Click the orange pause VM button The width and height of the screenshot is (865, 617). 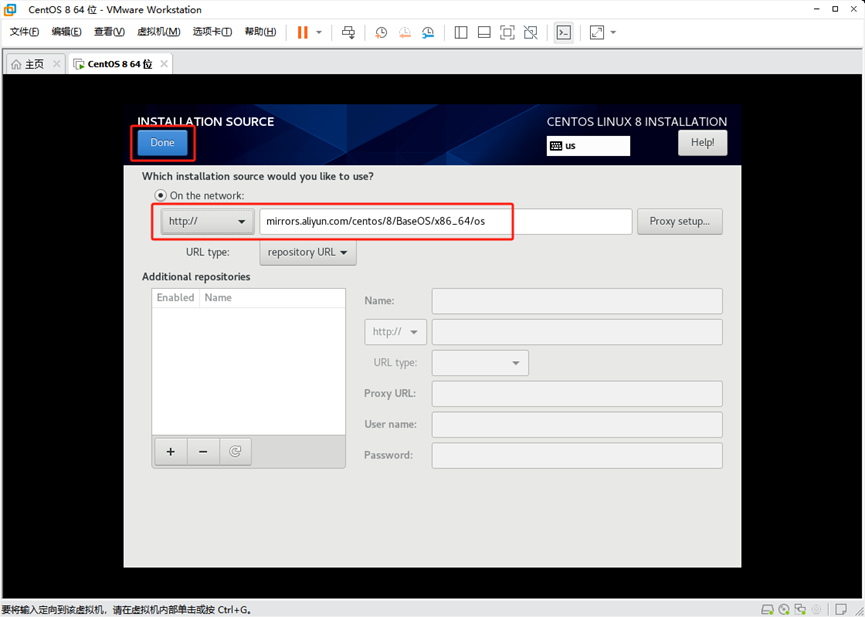[302, 33]
